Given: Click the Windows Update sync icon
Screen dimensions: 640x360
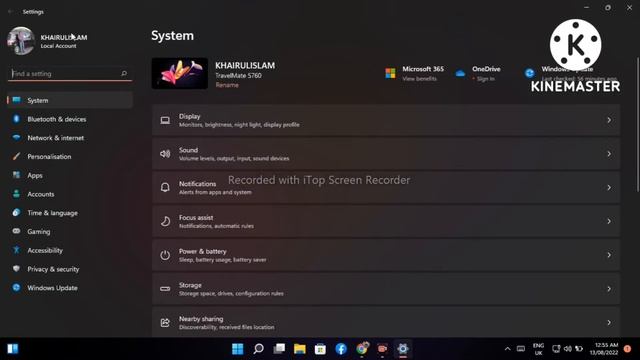Looking at the screenshot, I should (x=529, y=73).
